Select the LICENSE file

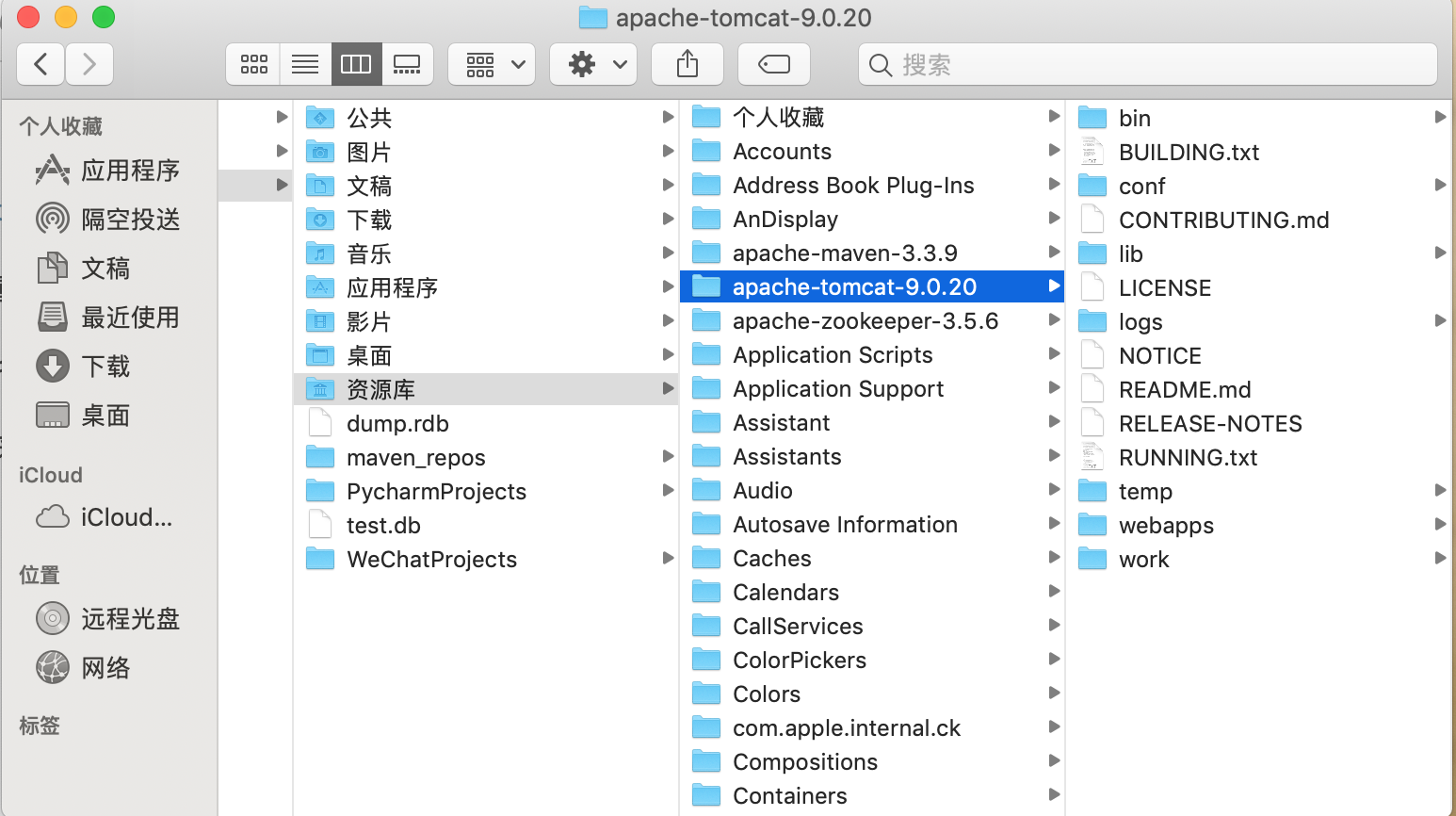tap(1165, 287)
